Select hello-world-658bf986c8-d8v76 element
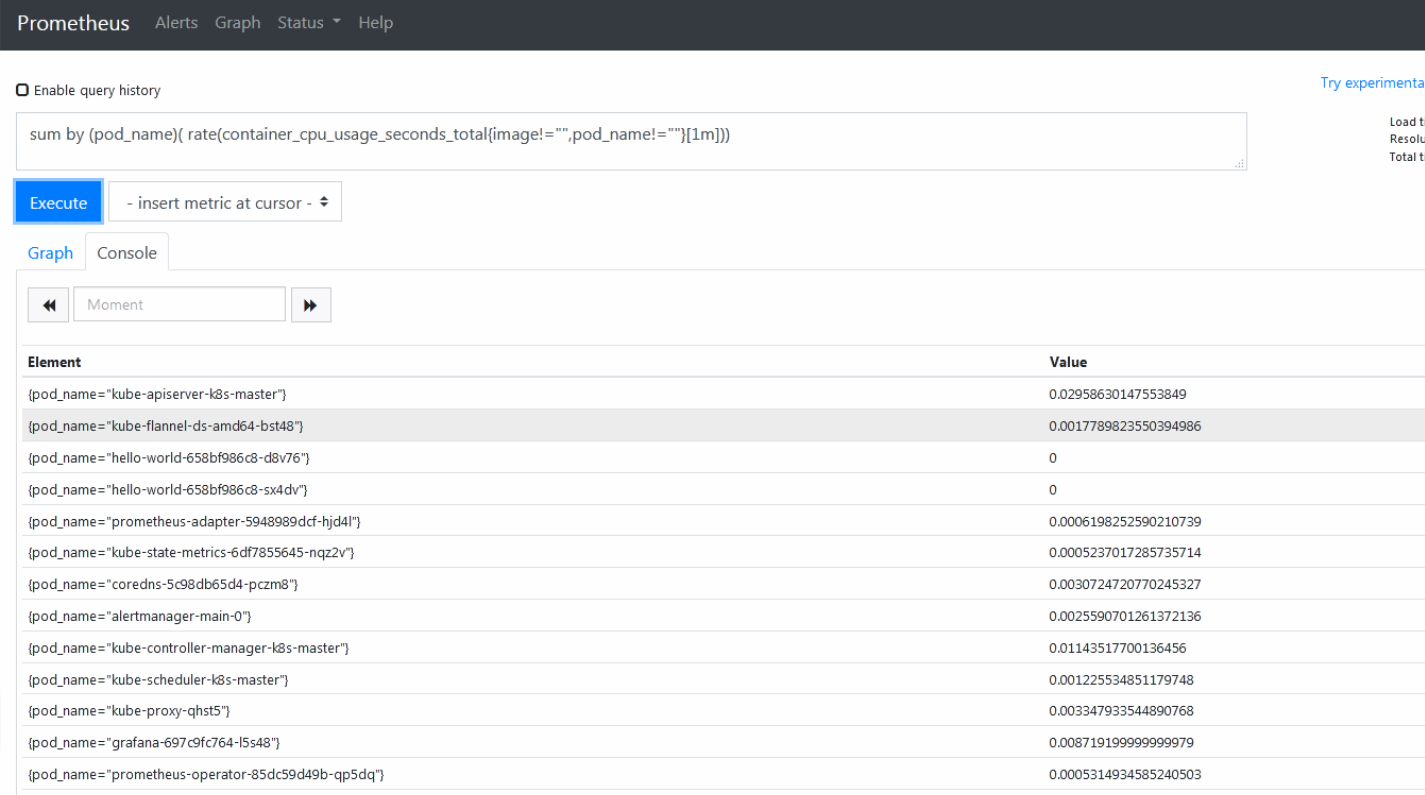Screen dimensions: 1425x795 168,458
